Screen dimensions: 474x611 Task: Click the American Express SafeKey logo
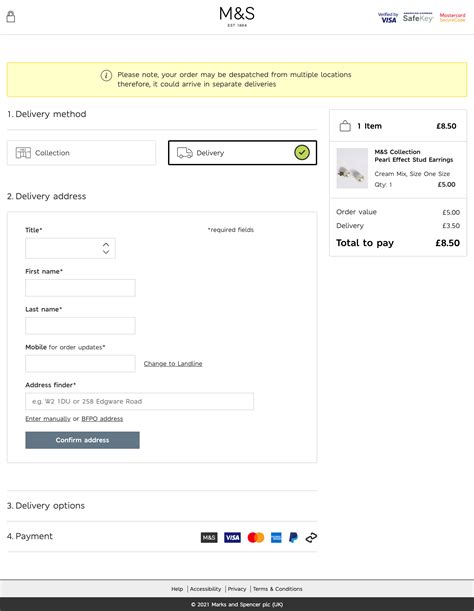point(418,18)
